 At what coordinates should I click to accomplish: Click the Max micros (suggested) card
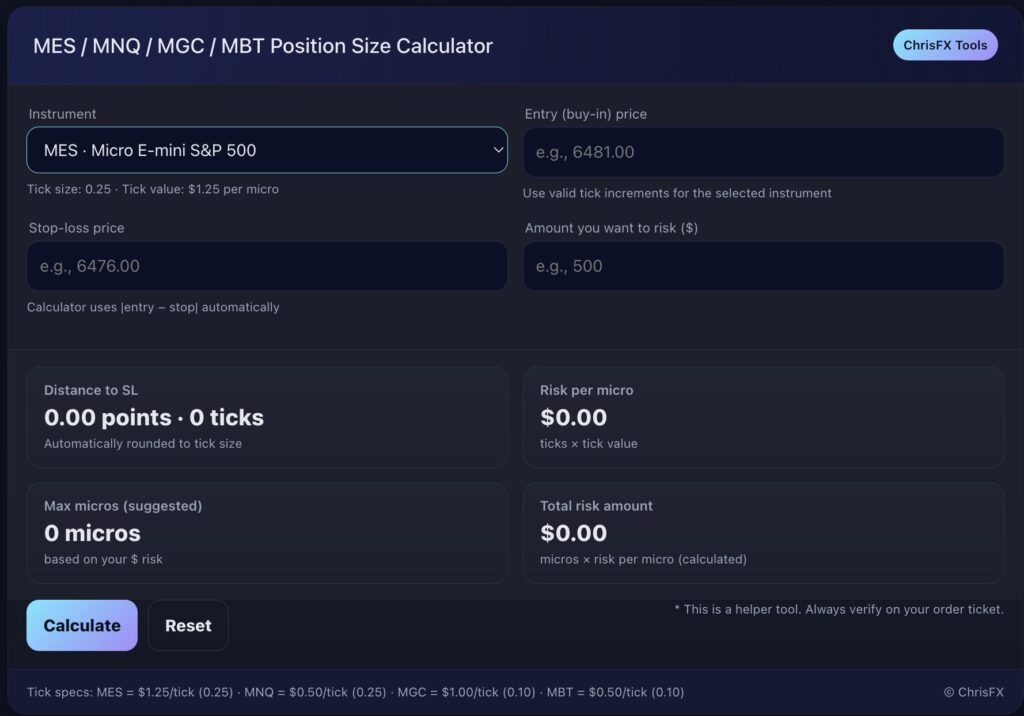[266, 532]
